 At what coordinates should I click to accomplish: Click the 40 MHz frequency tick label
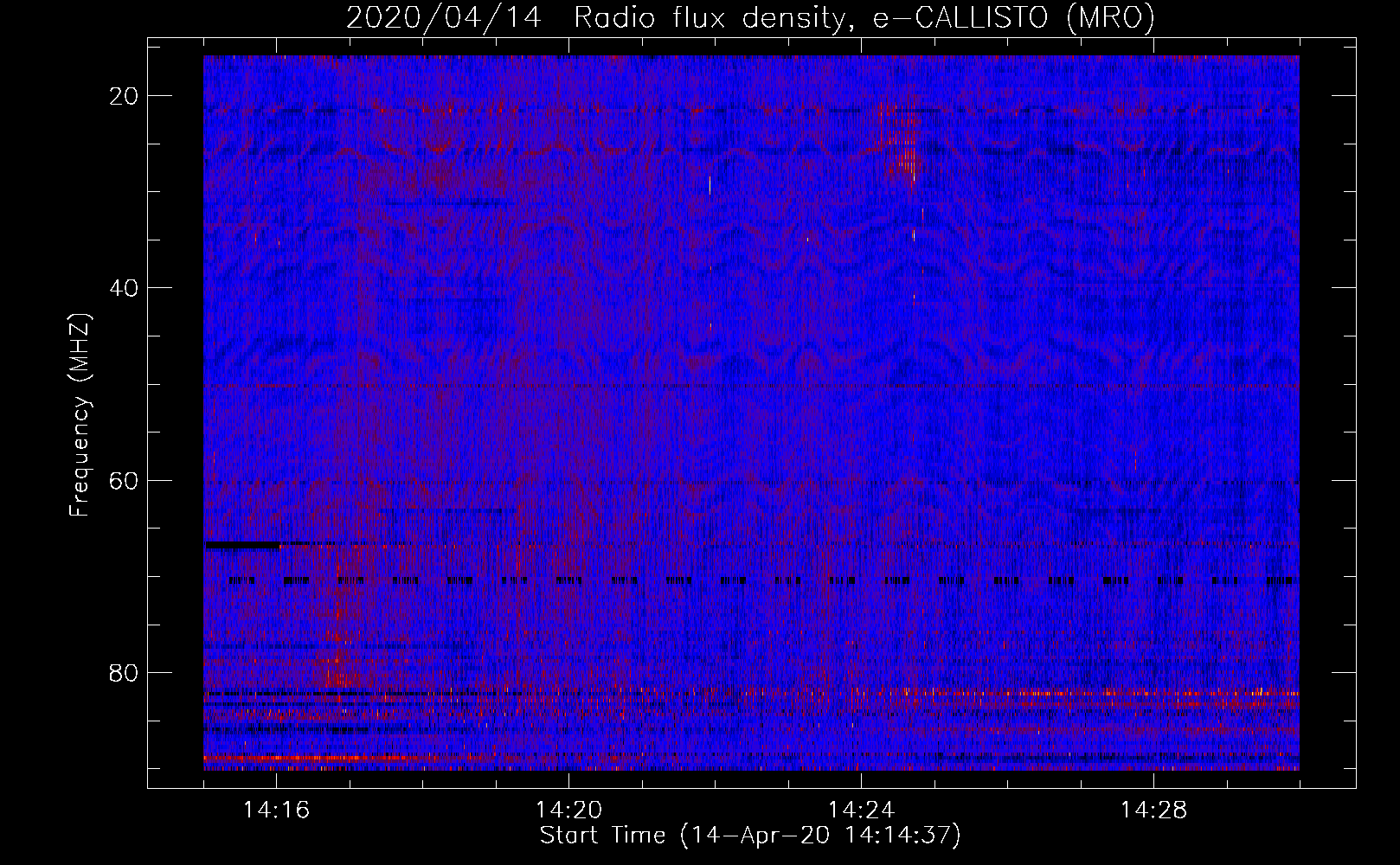coord(124,288)
